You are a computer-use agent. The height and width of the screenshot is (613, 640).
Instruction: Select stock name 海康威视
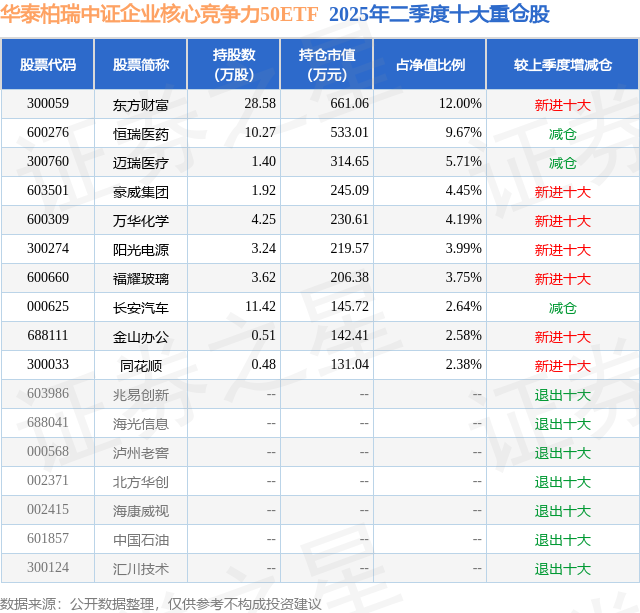coord(141,511)
